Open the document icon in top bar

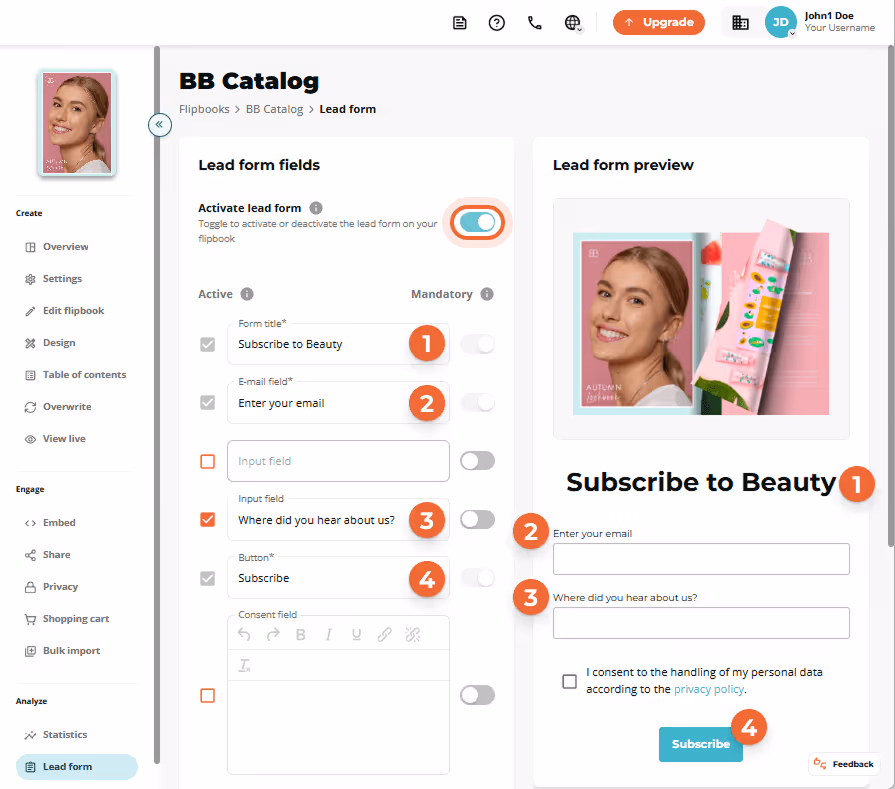coord(459,23)
